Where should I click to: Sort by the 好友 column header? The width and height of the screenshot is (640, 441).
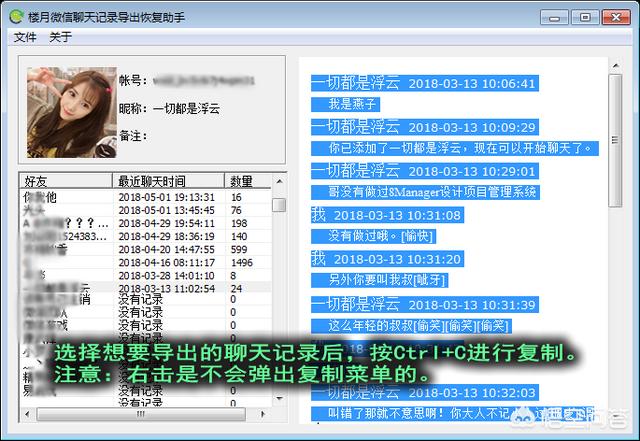pos(66,181)
